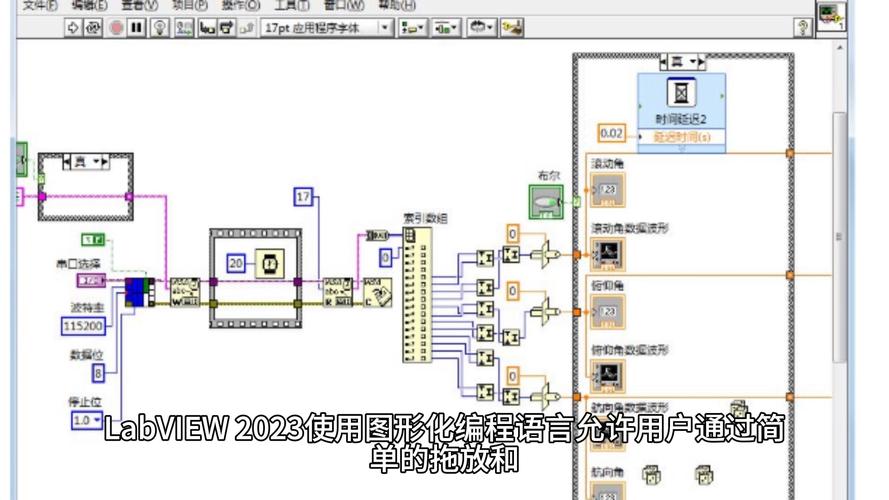Select the data bits constant 8
The image size is (889, 500).
point(98,373)
